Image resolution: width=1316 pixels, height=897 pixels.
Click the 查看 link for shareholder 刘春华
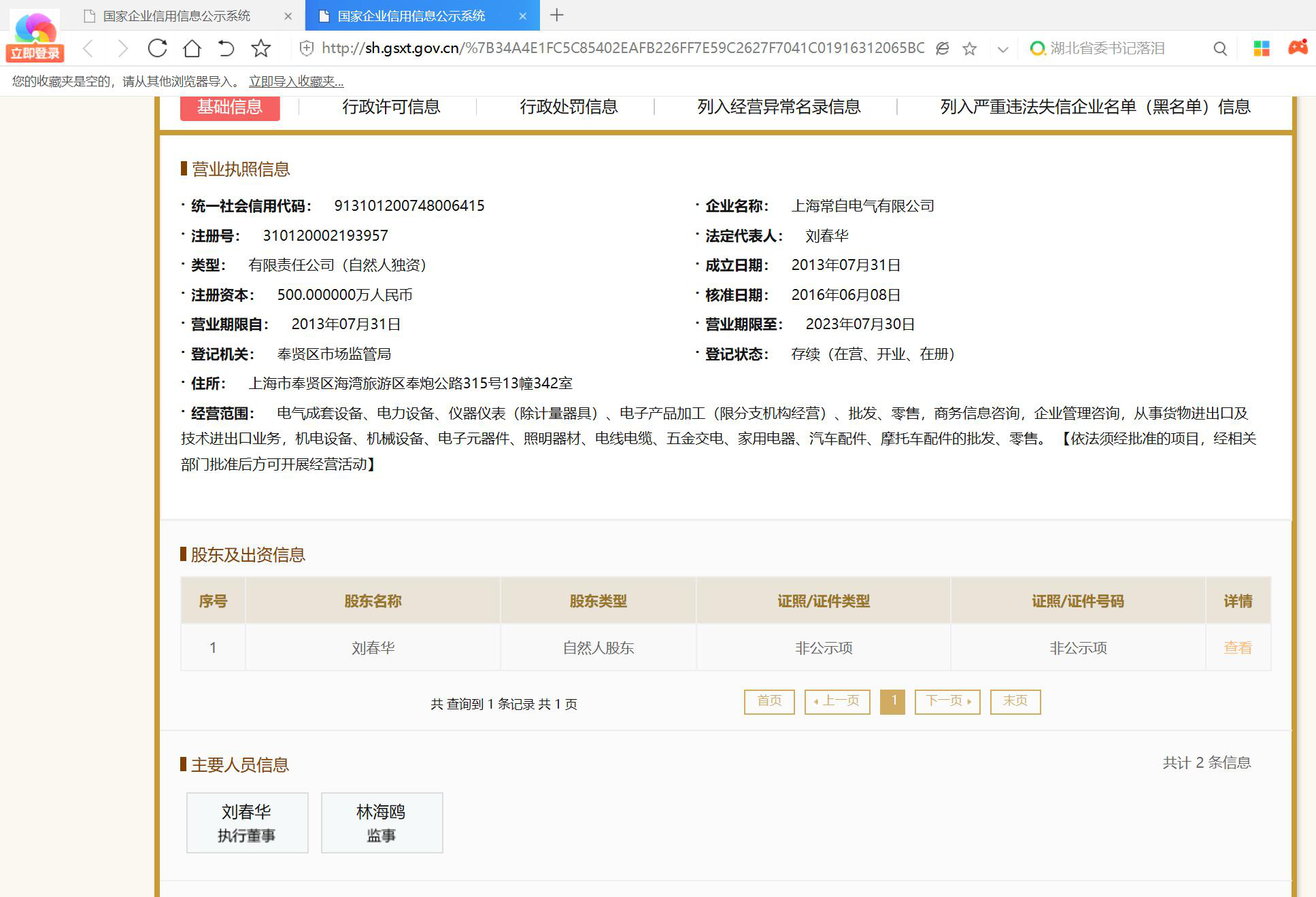pyautogui.click(x=1237, y=647)
